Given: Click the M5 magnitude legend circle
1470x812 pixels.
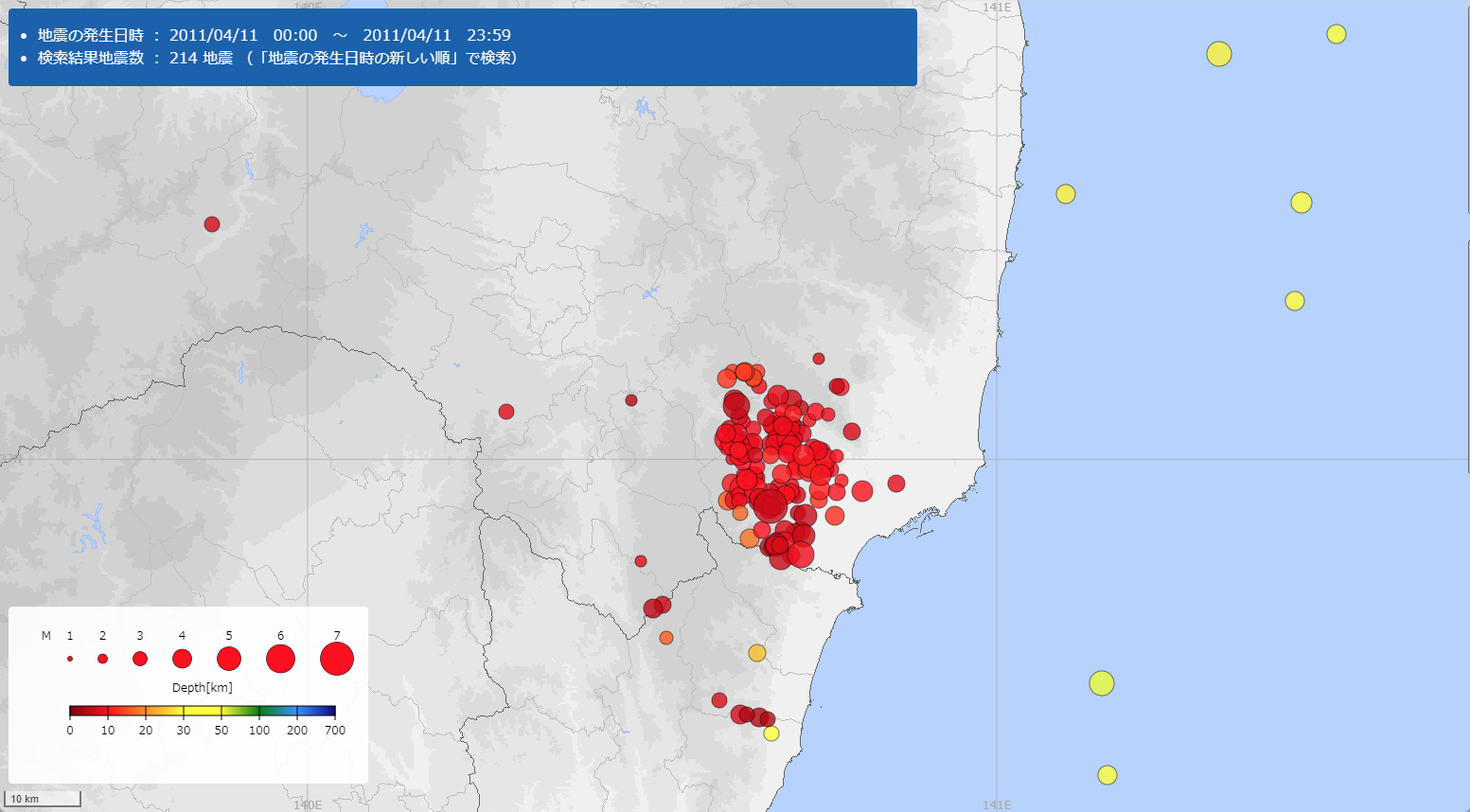Looking at the screenshot, I should [x=229, y=659].
